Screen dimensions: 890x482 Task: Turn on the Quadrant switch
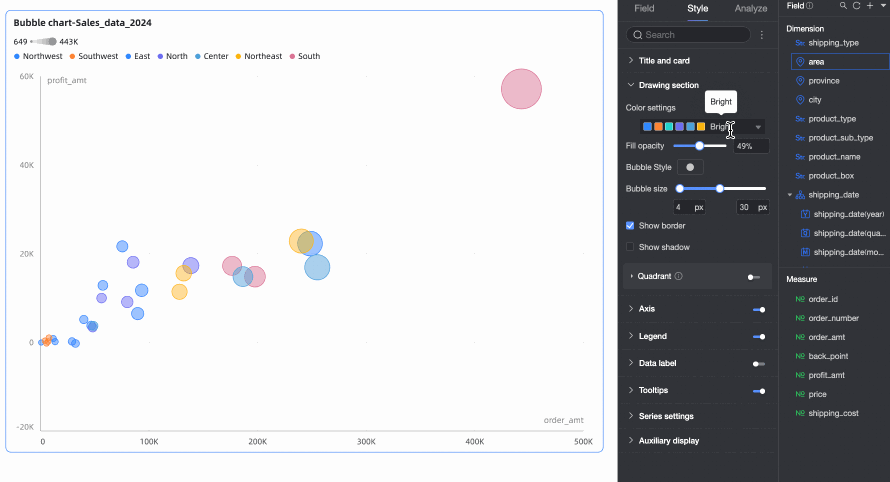point(754,277)
